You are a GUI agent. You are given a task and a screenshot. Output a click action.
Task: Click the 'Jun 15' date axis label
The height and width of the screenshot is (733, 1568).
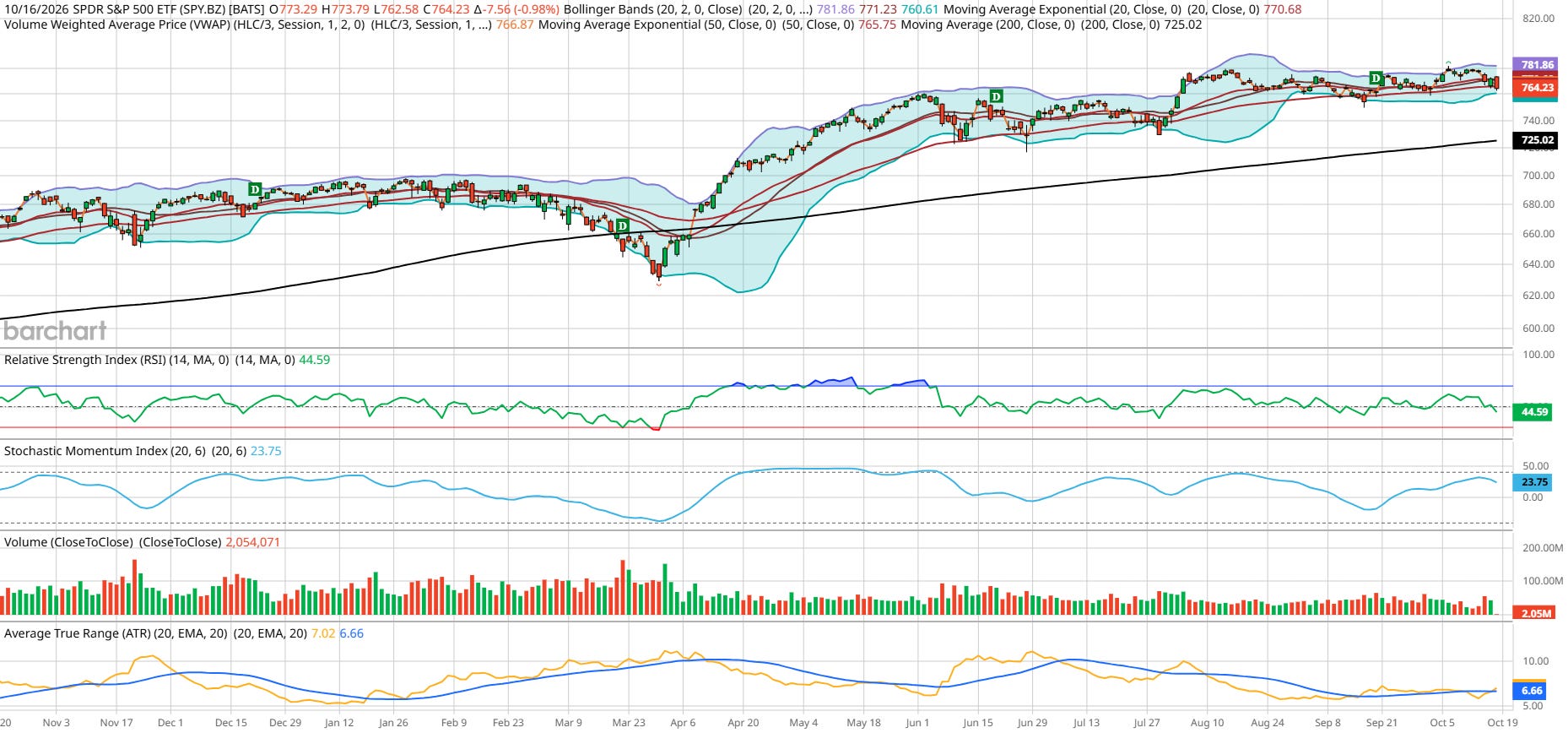[977, 723]
